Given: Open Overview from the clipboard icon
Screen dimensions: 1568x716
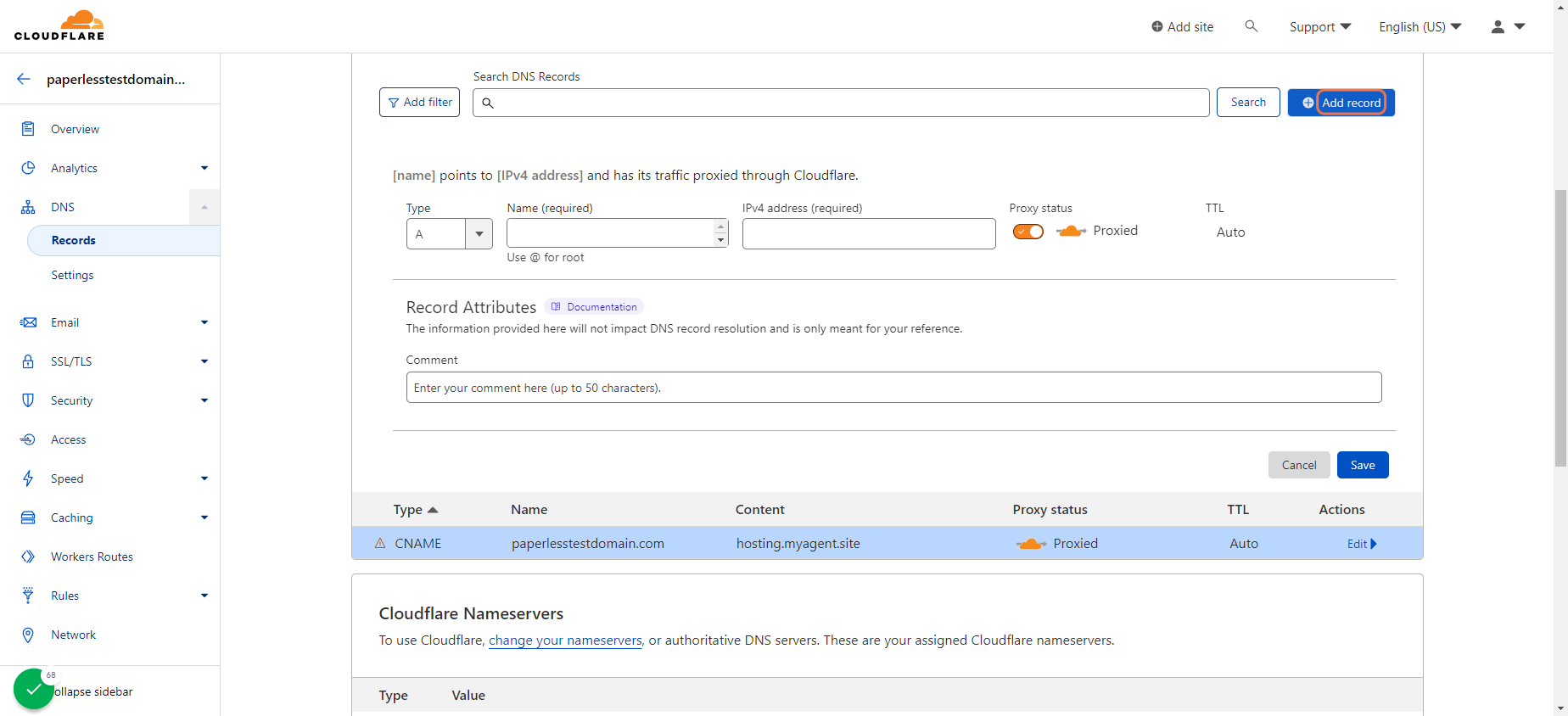Looking at the screenshot, I should coord(28,129).
